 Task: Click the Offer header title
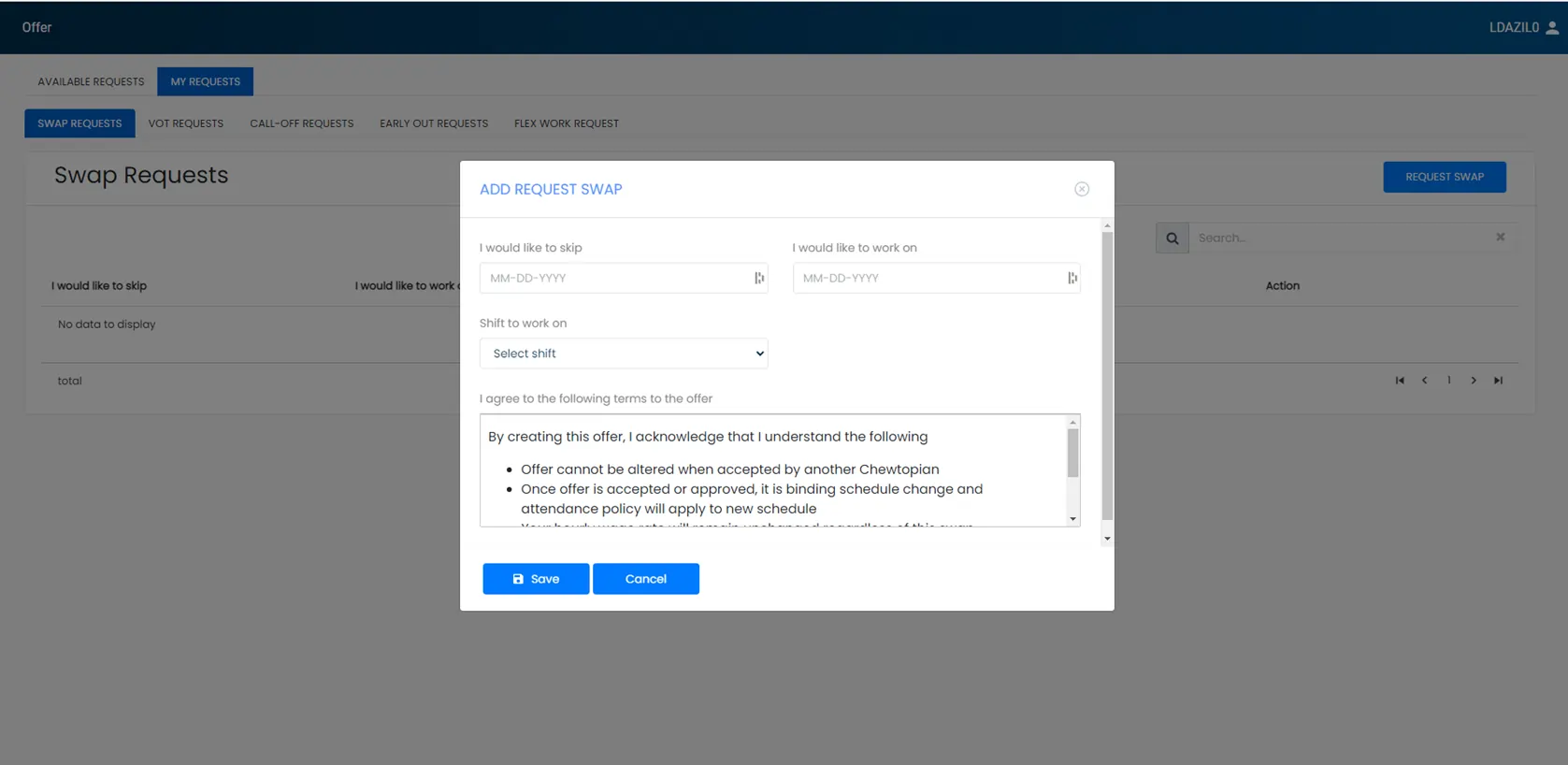pos(36,27)
